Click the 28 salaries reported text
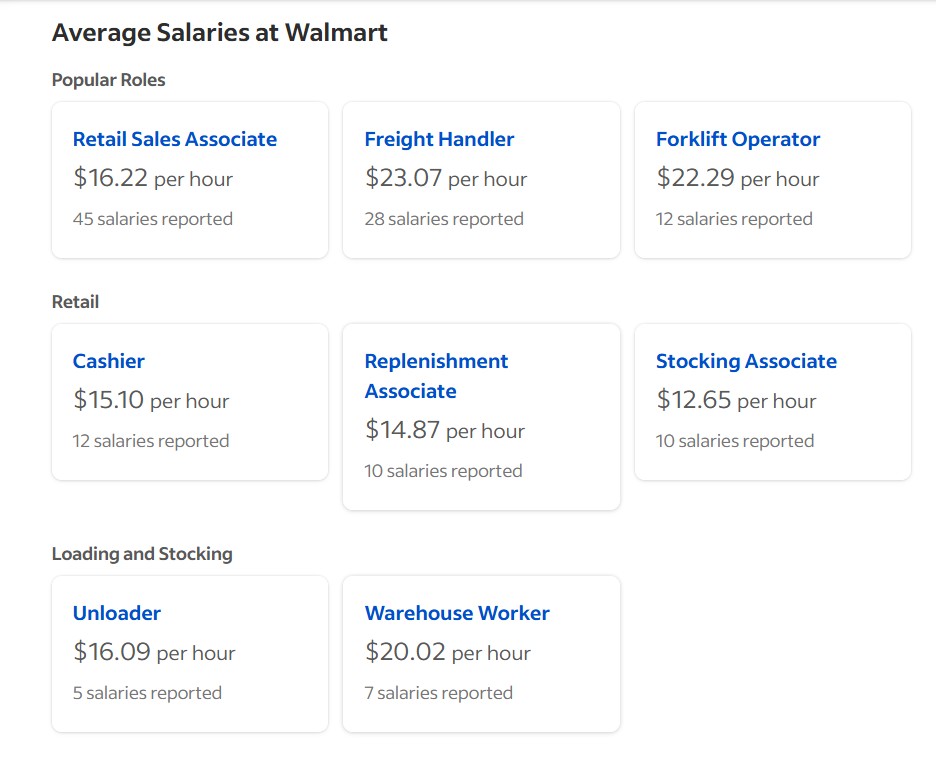Screen dimensions: 936x763 (x=444, y=219)
